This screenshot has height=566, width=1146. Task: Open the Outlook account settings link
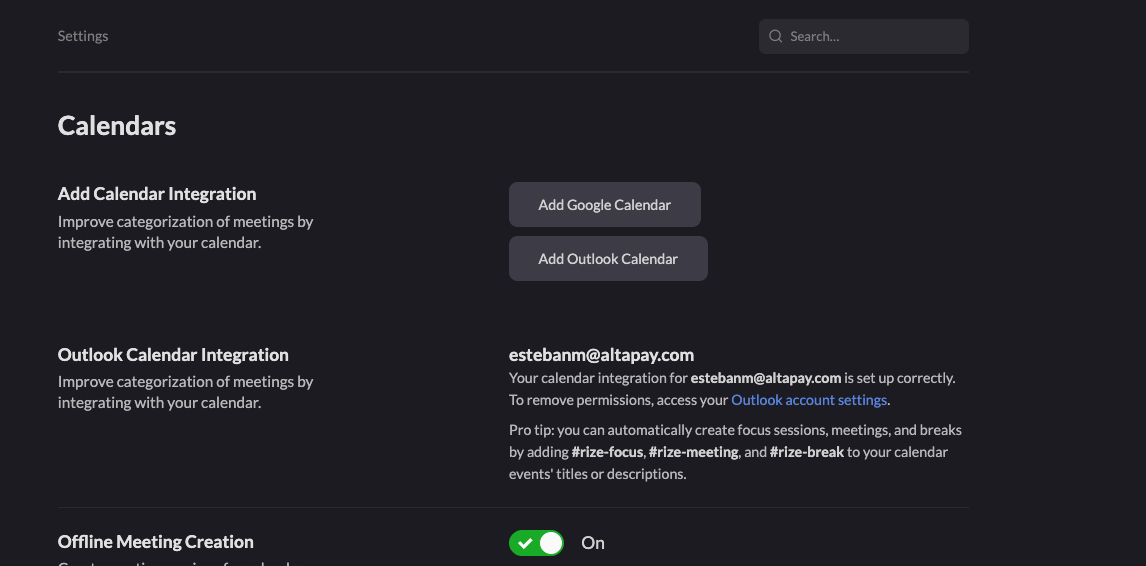click(809, 400)
